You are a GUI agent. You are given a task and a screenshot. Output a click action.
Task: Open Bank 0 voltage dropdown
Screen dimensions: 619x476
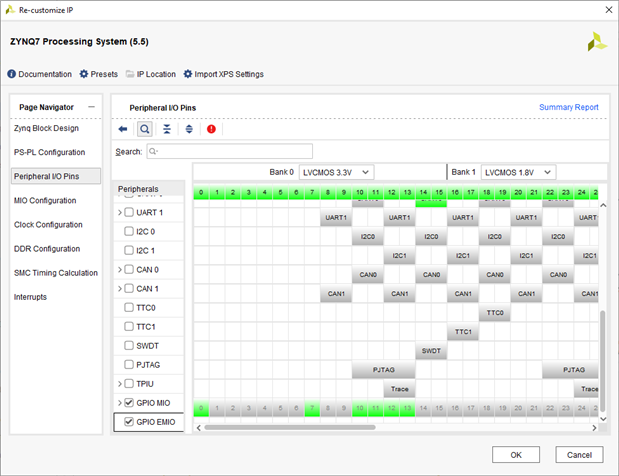(336, 172)
